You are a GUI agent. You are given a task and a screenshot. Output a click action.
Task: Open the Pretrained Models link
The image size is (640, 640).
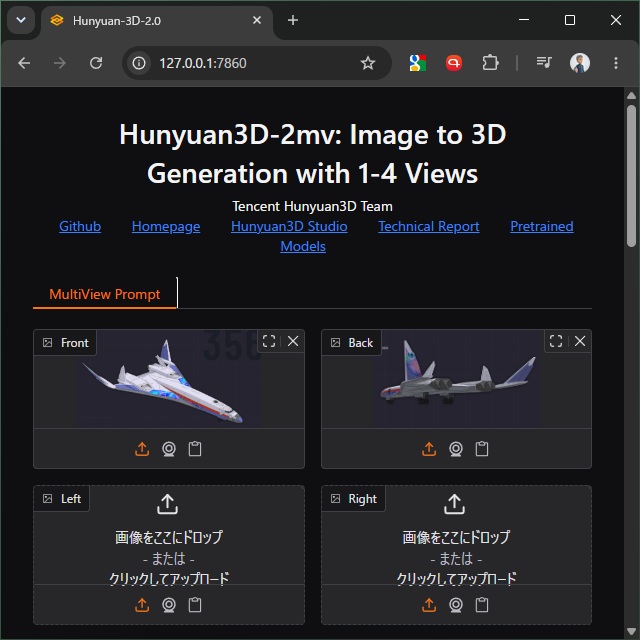pyautogui.click(x=541, y=226)
